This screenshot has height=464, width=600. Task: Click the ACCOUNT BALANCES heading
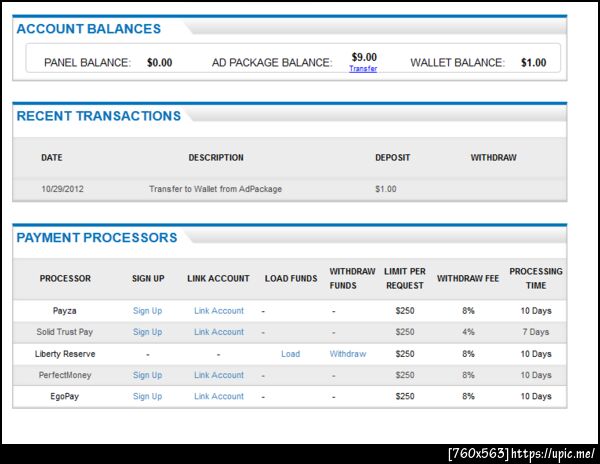89,29
